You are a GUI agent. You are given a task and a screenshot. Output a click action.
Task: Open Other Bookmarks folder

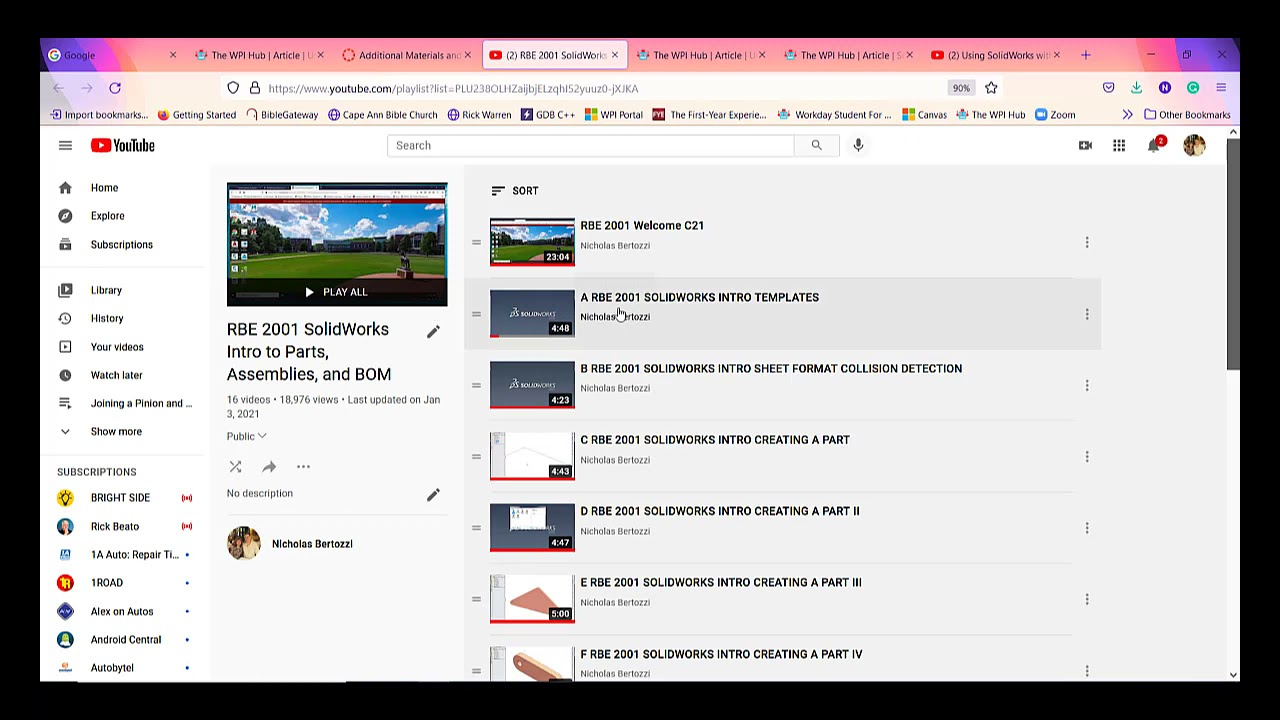pos(1187,115)
